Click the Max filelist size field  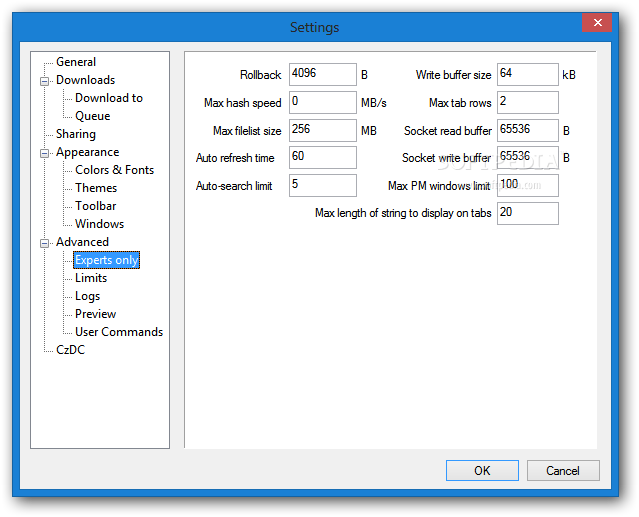tap(323, 130)
